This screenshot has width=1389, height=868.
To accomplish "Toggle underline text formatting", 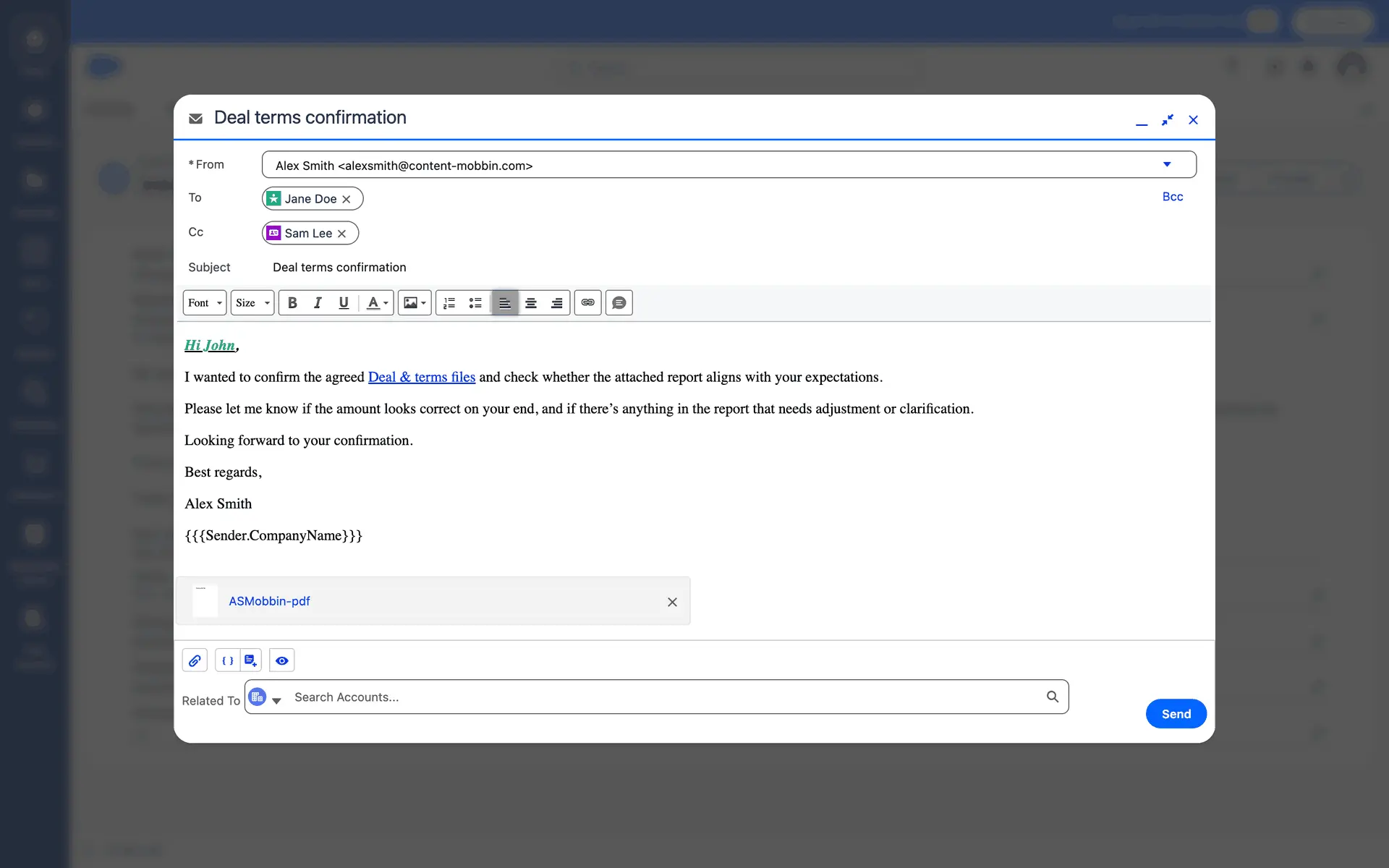I will pyautogui.click(x=344, y=303).
